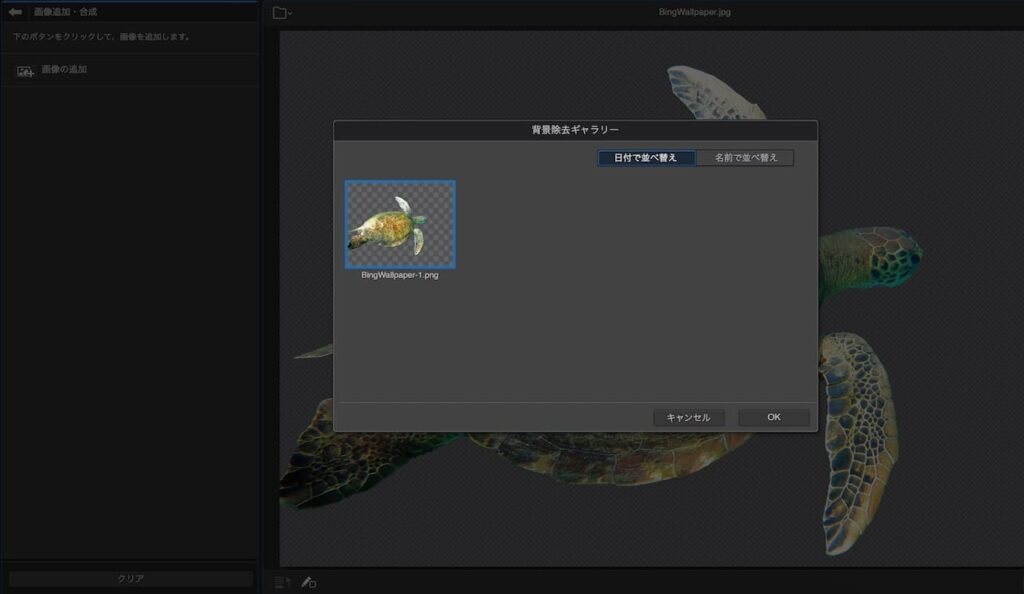Click the export icon below the canvas
Image resolution: width=1024 pixels, height=594 pixels.
(x=281, y=582)
